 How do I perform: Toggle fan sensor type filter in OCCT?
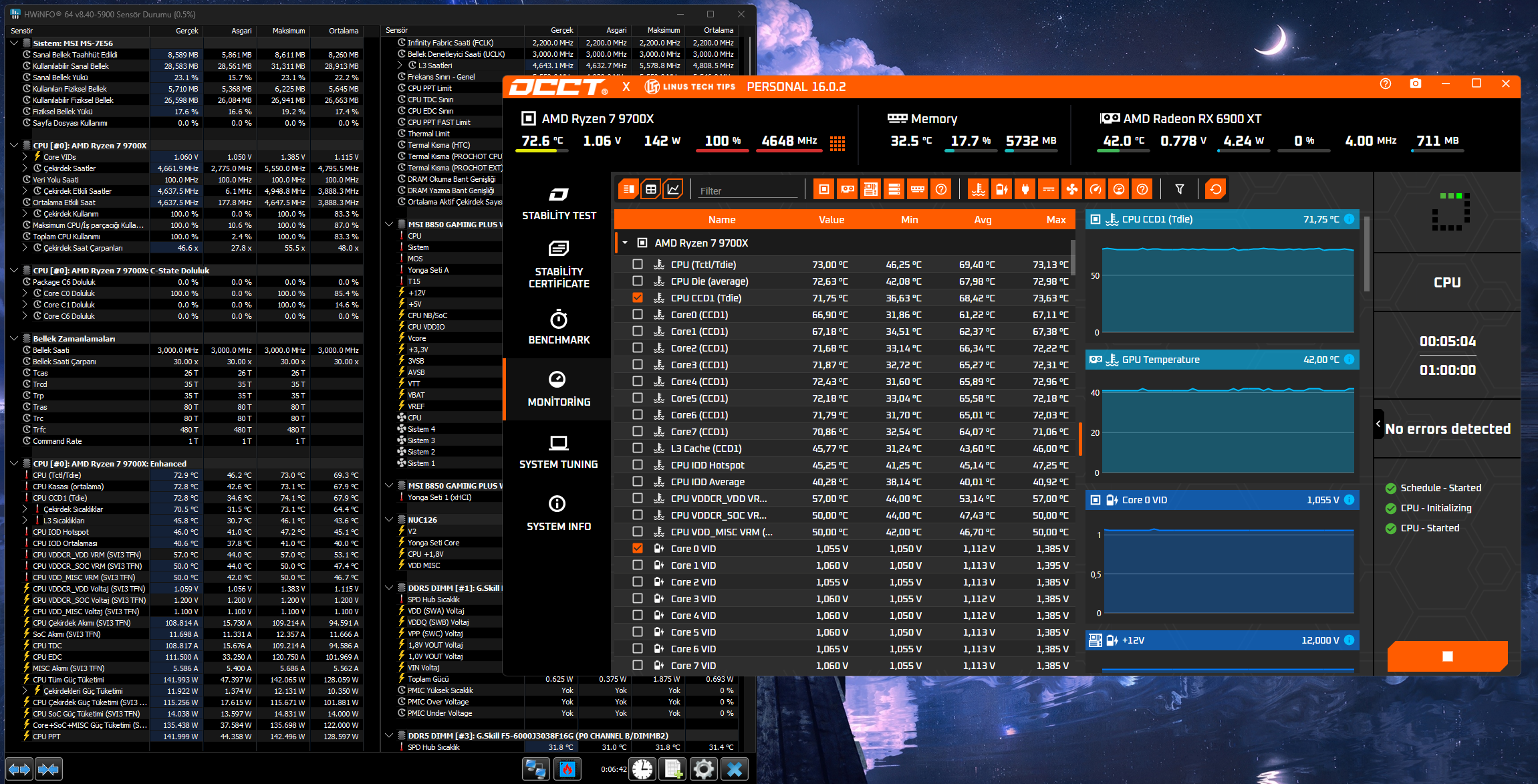[x=1072, y=189]
